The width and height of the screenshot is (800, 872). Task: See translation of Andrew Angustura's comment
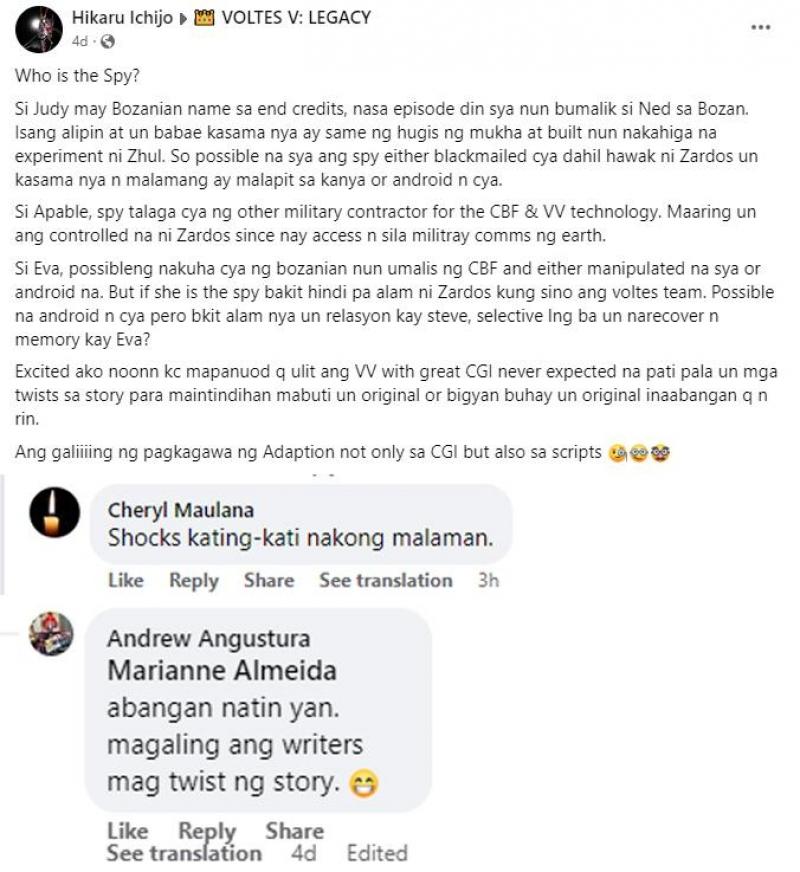(184, 853)
